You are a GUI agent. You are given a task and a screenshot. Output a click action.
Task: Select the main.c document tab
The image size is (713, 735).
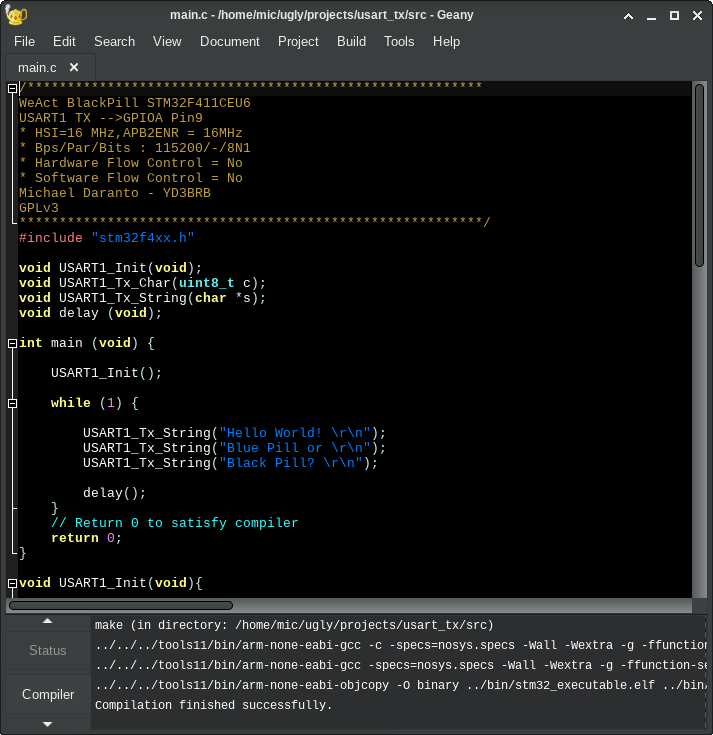[x=38, y=68]
